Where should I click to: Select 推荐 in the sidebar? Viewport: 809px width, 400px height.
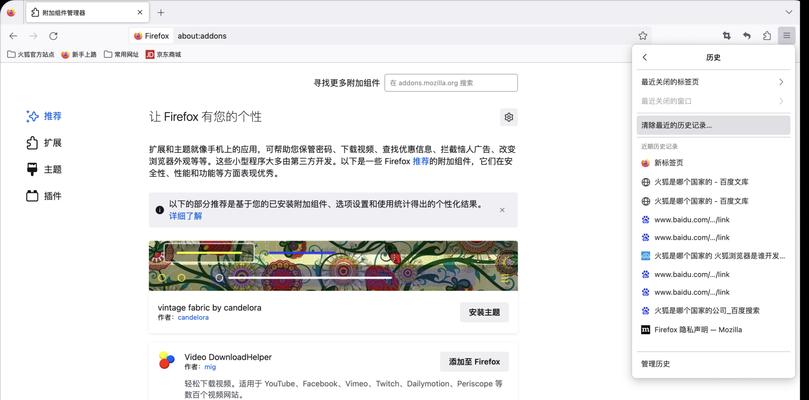point(44,116)
